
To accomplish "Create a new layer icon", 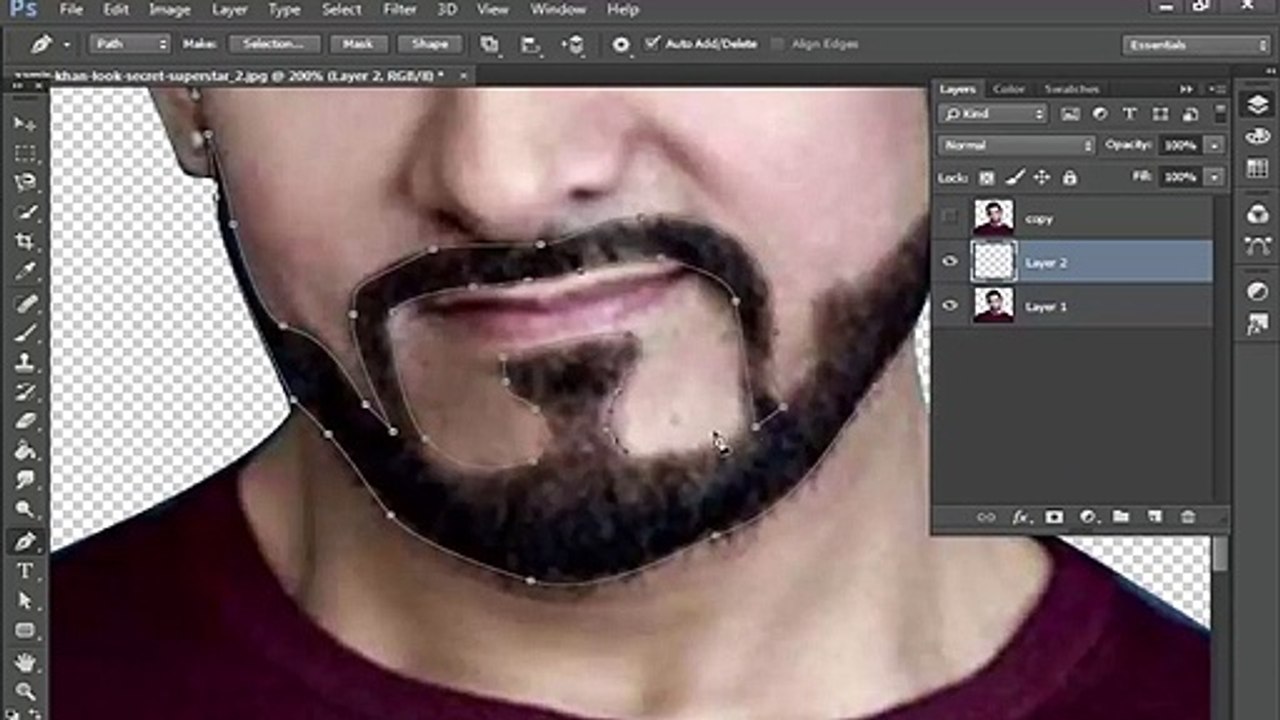I will point(1155,517).
